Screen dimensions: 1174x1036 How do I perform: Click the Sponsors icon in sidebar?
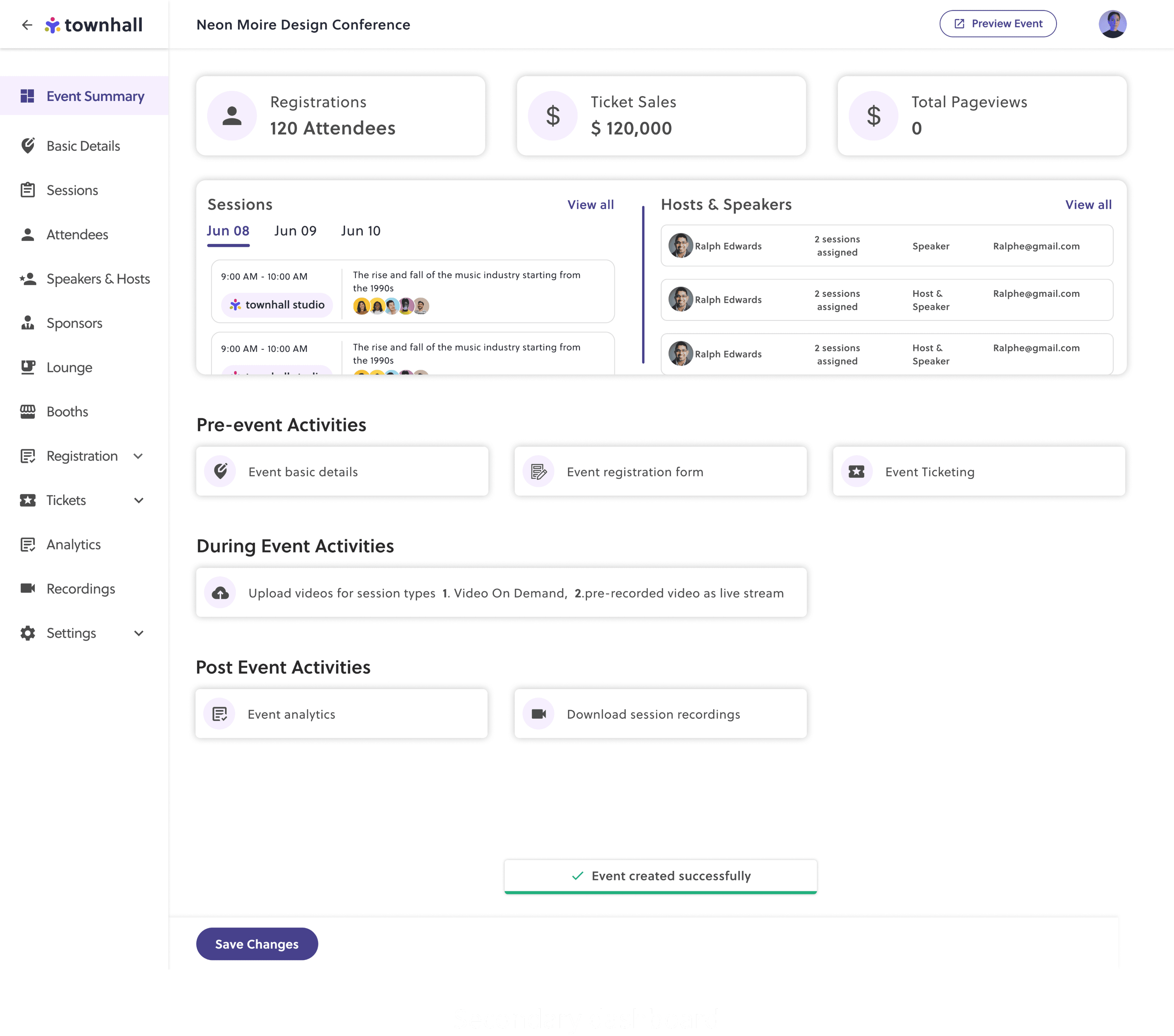tap(28, 323)
